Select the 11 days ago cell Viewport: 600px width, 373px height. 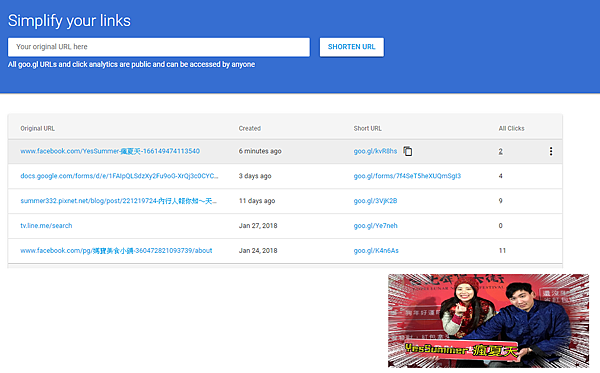pyautogui.click(x=257, y=201)
